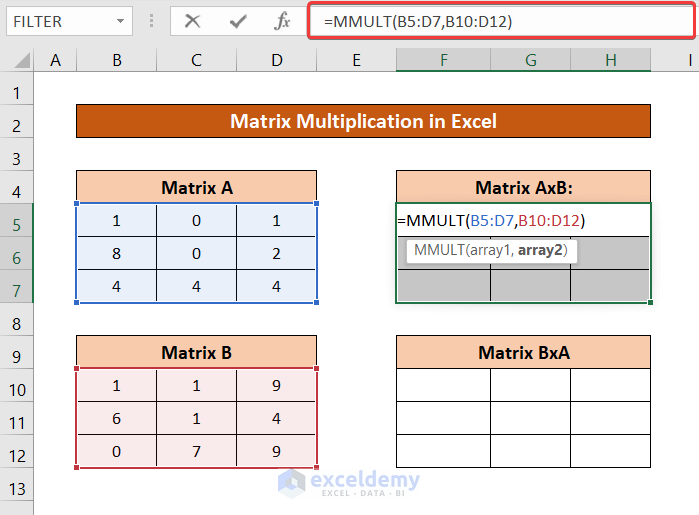Select column A header

click(x=55, y=60)
